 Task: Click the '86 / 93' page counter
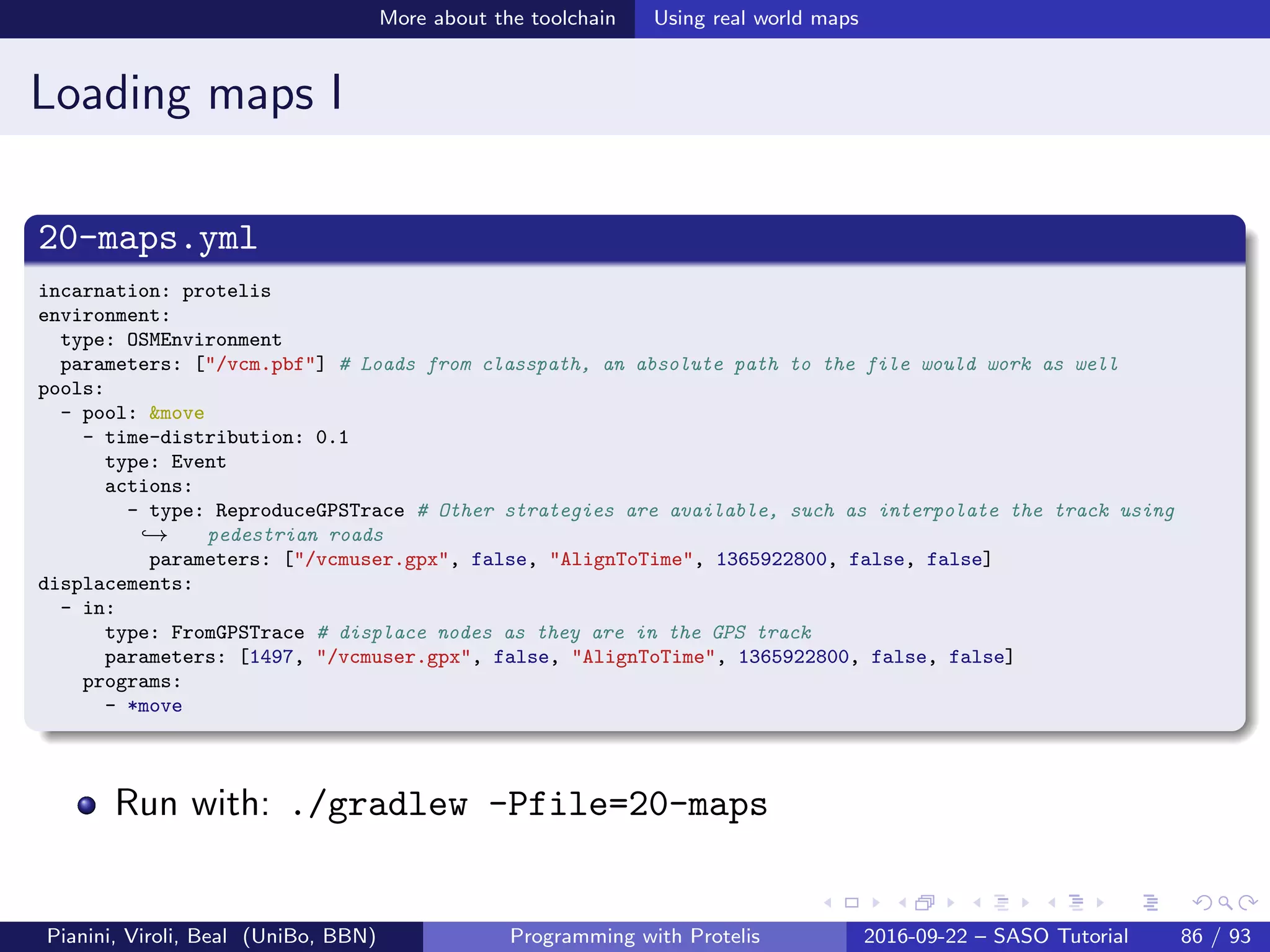coord(1215,936)
